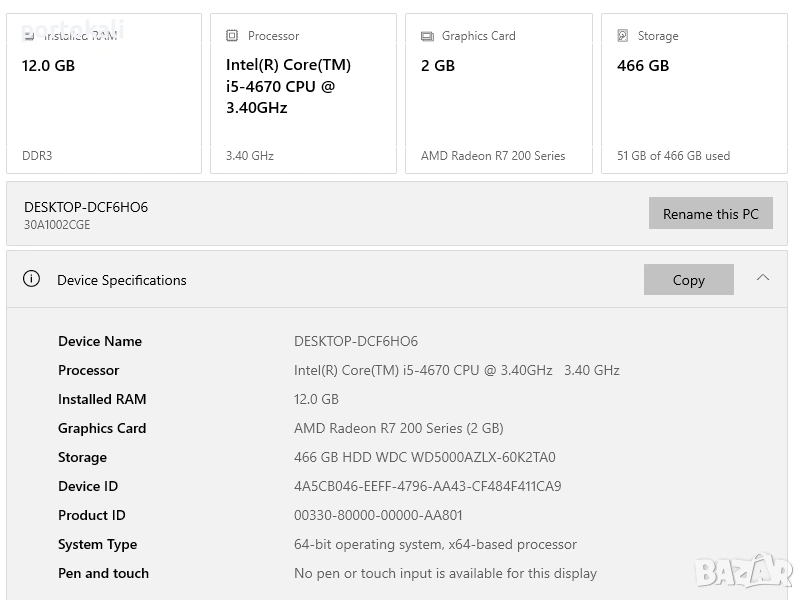
Task: Open the Storage card showing 466 GB
Action: click(x=695, y=93)
